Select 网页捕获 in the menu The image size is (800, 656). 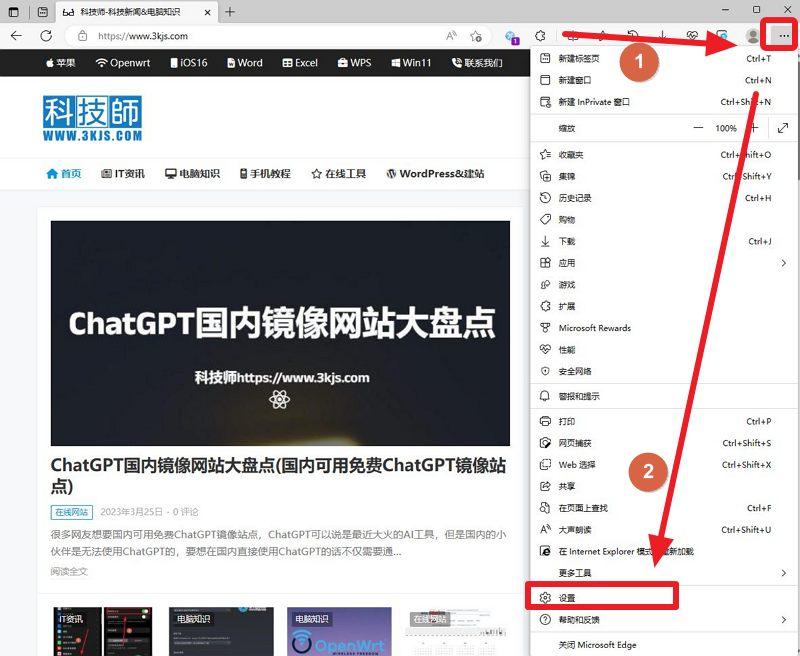click(663, 443)
